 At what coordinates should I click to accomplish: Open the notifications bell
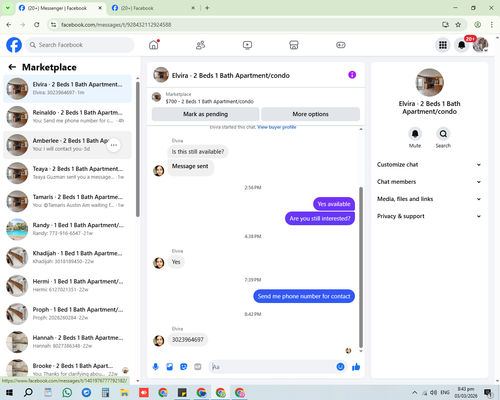pos(462,45)
